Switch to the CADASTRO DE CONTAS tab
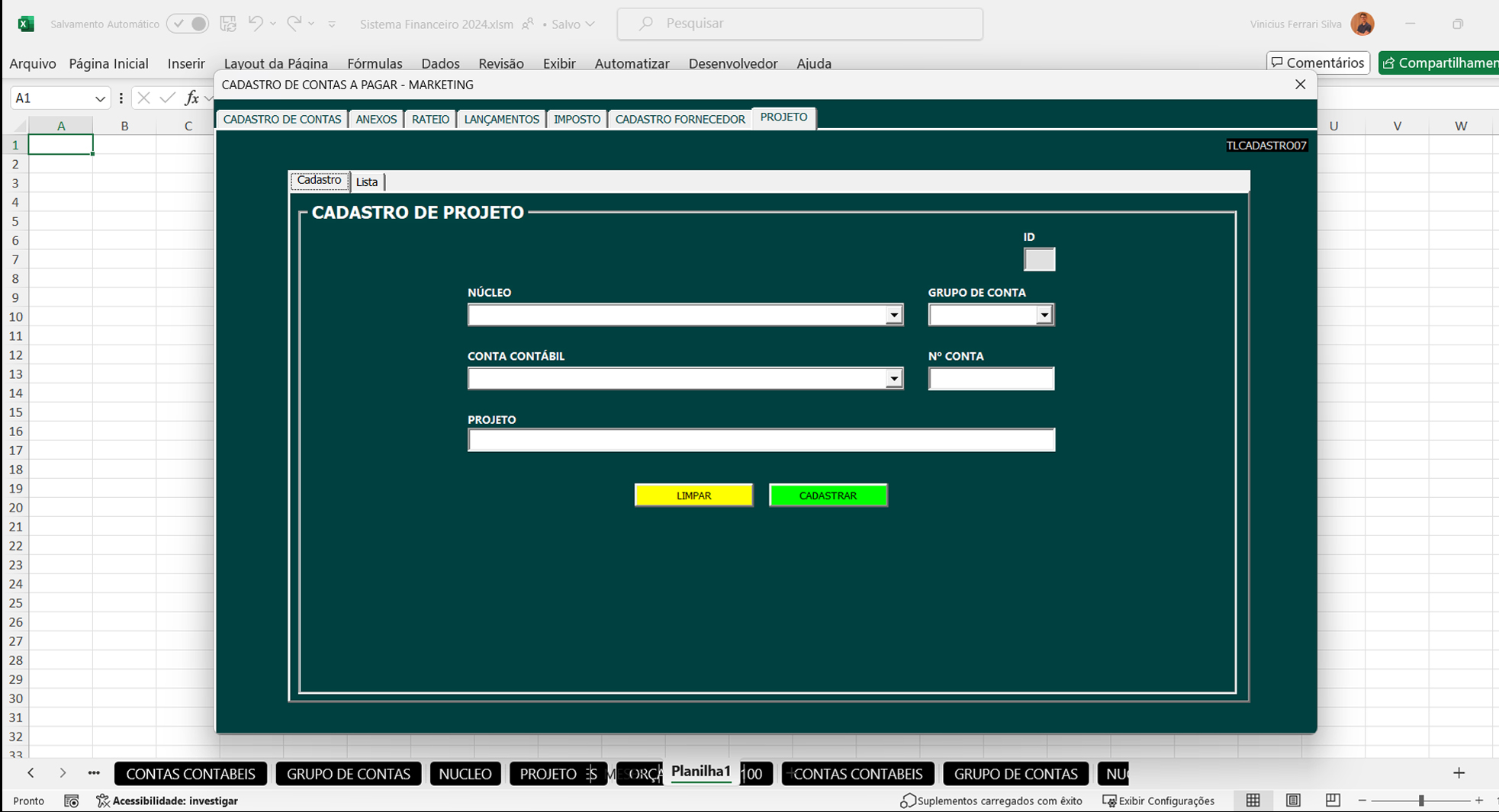Viewport: 1499px width, 812px height. 282,120
